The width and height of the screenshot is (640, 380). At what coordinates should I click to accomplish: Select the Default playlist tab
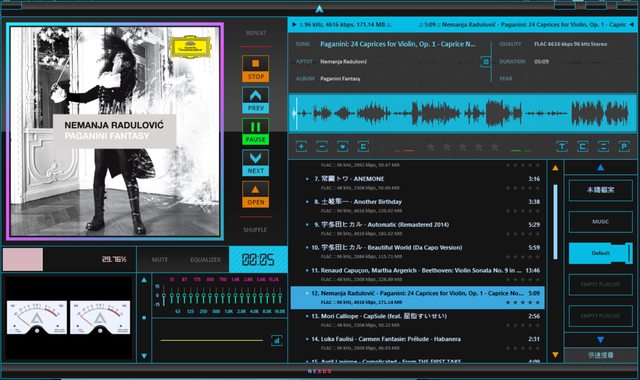[600, 253]
